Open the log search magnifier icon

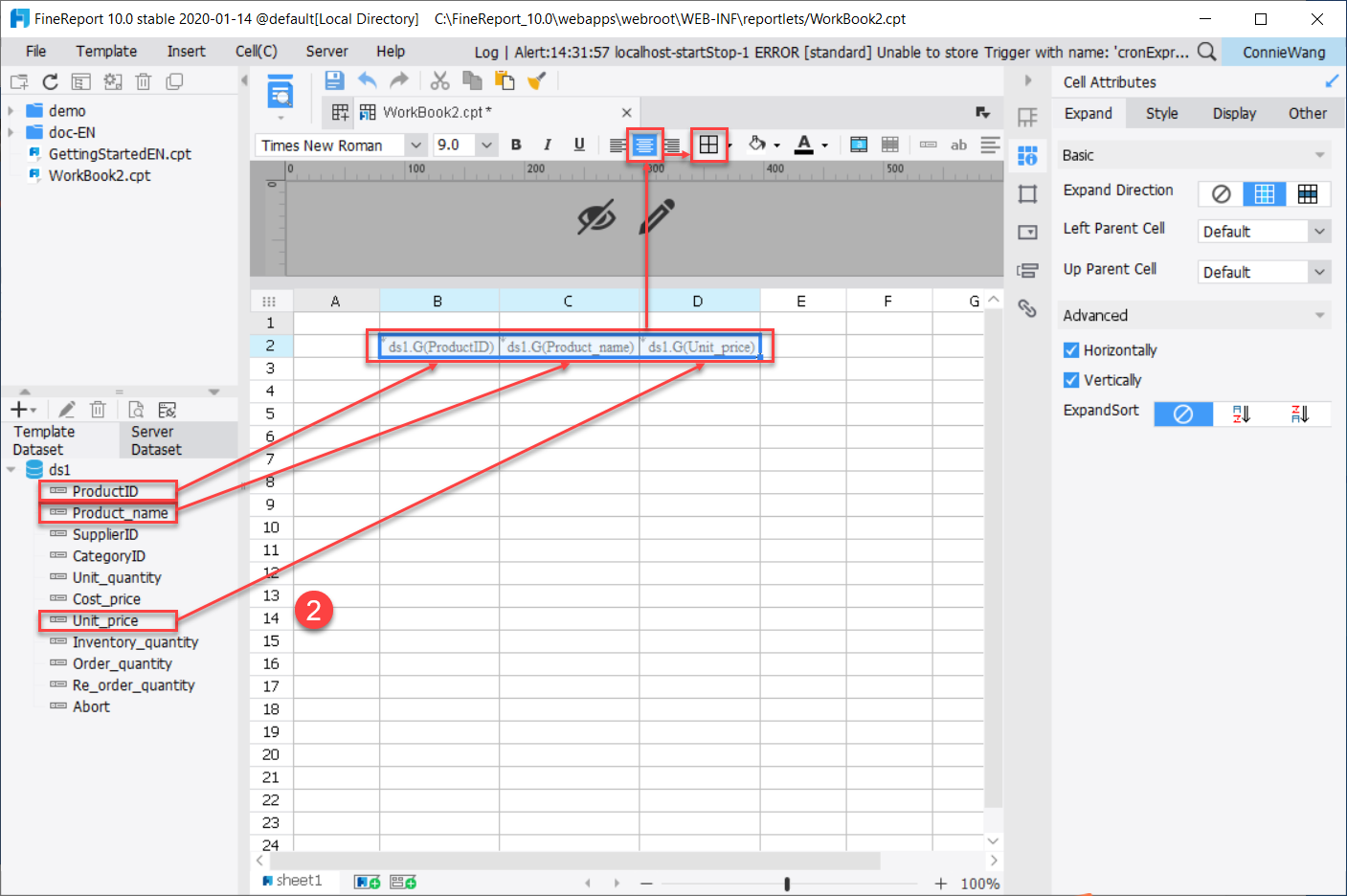click(x=1207, y=52)
